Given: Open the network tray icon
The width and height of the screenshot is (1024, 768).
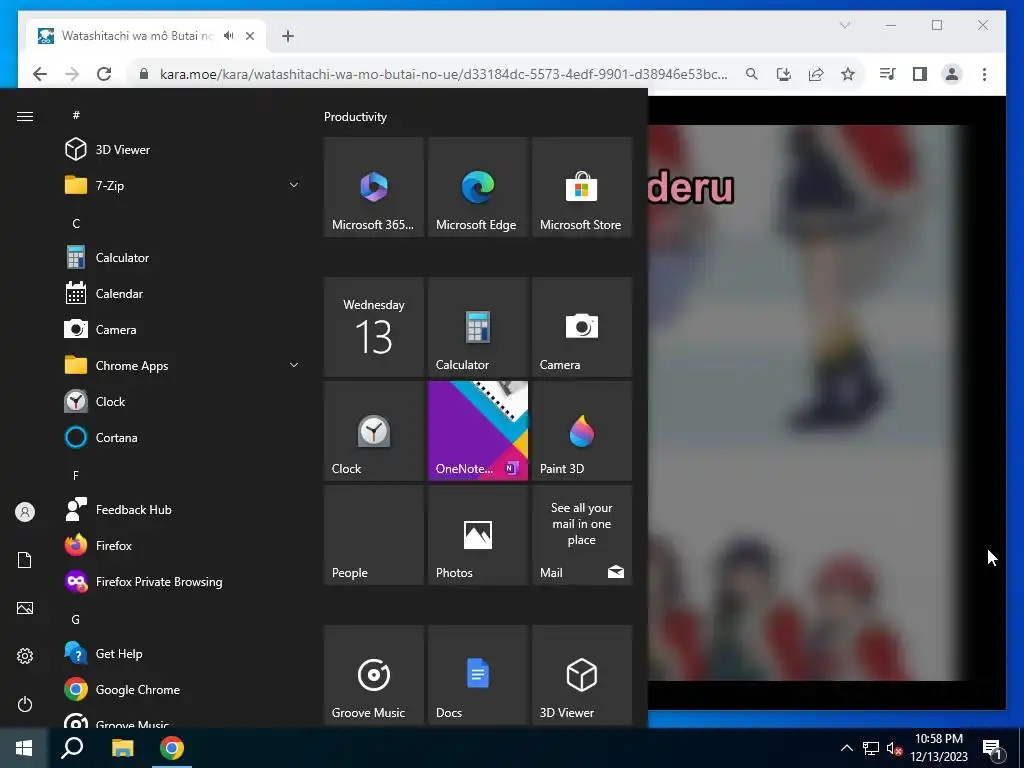Looking at the screenshot, I should click(871, 748).
